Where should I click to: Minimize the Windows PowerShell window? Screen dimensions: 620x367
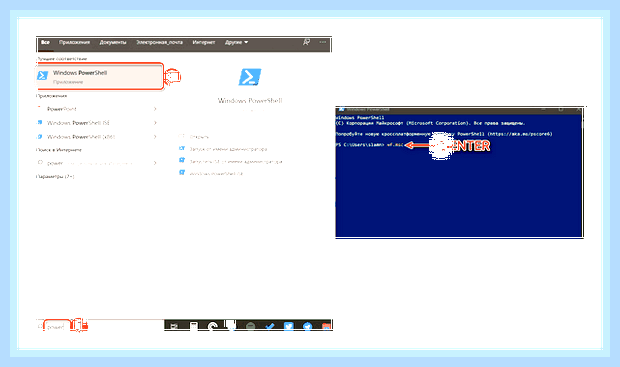pyautogui.click(x=544, y=110)
